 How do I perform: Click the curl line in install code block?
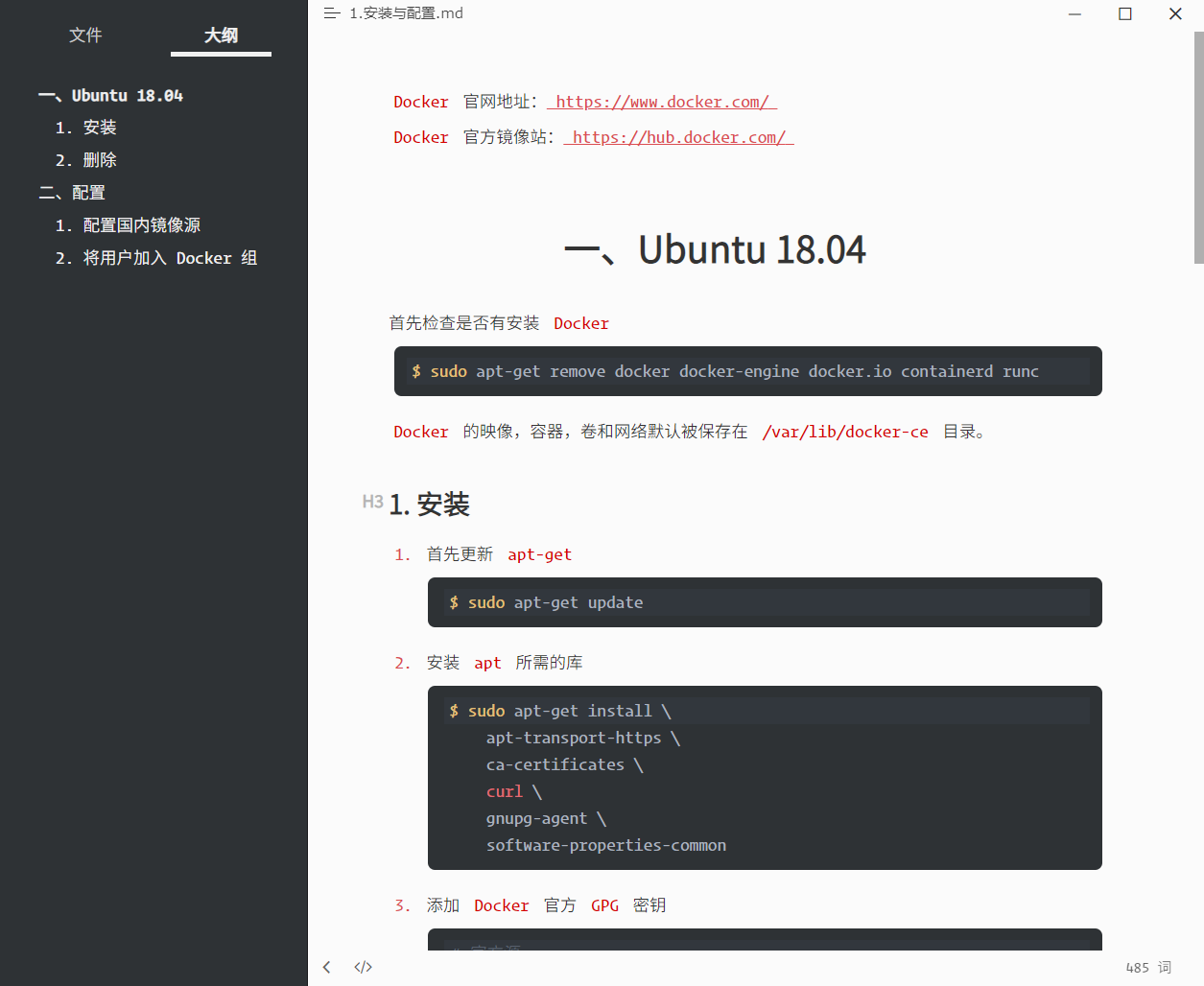coord(514,791)
